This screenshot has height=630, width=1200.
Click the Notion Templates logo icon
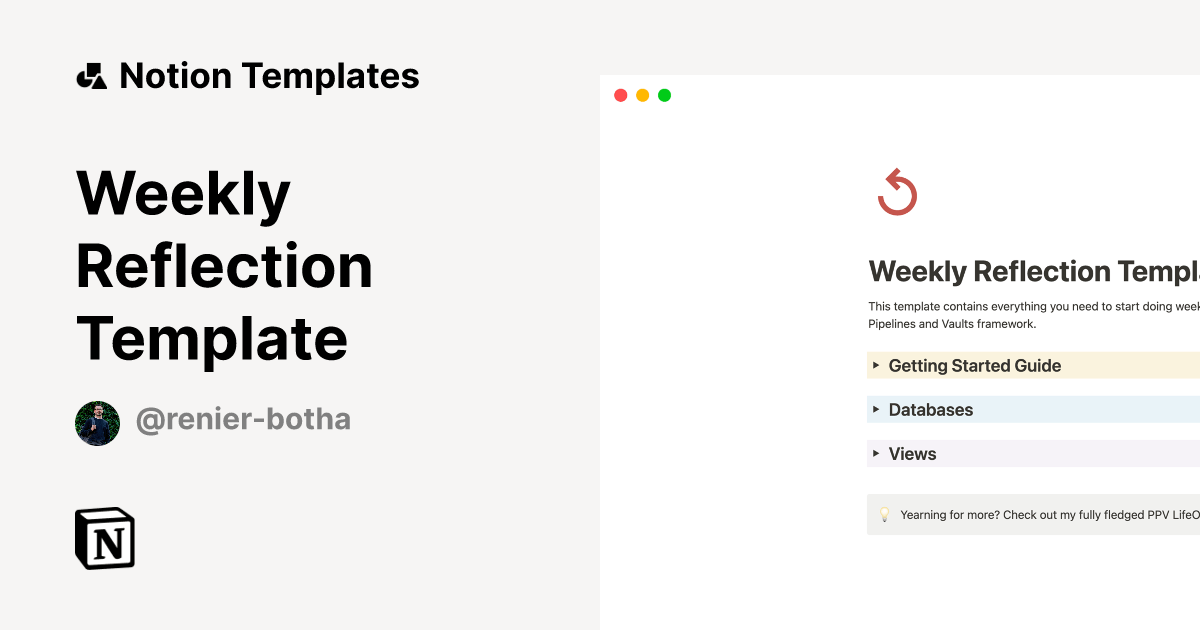(x=91, y=74)
